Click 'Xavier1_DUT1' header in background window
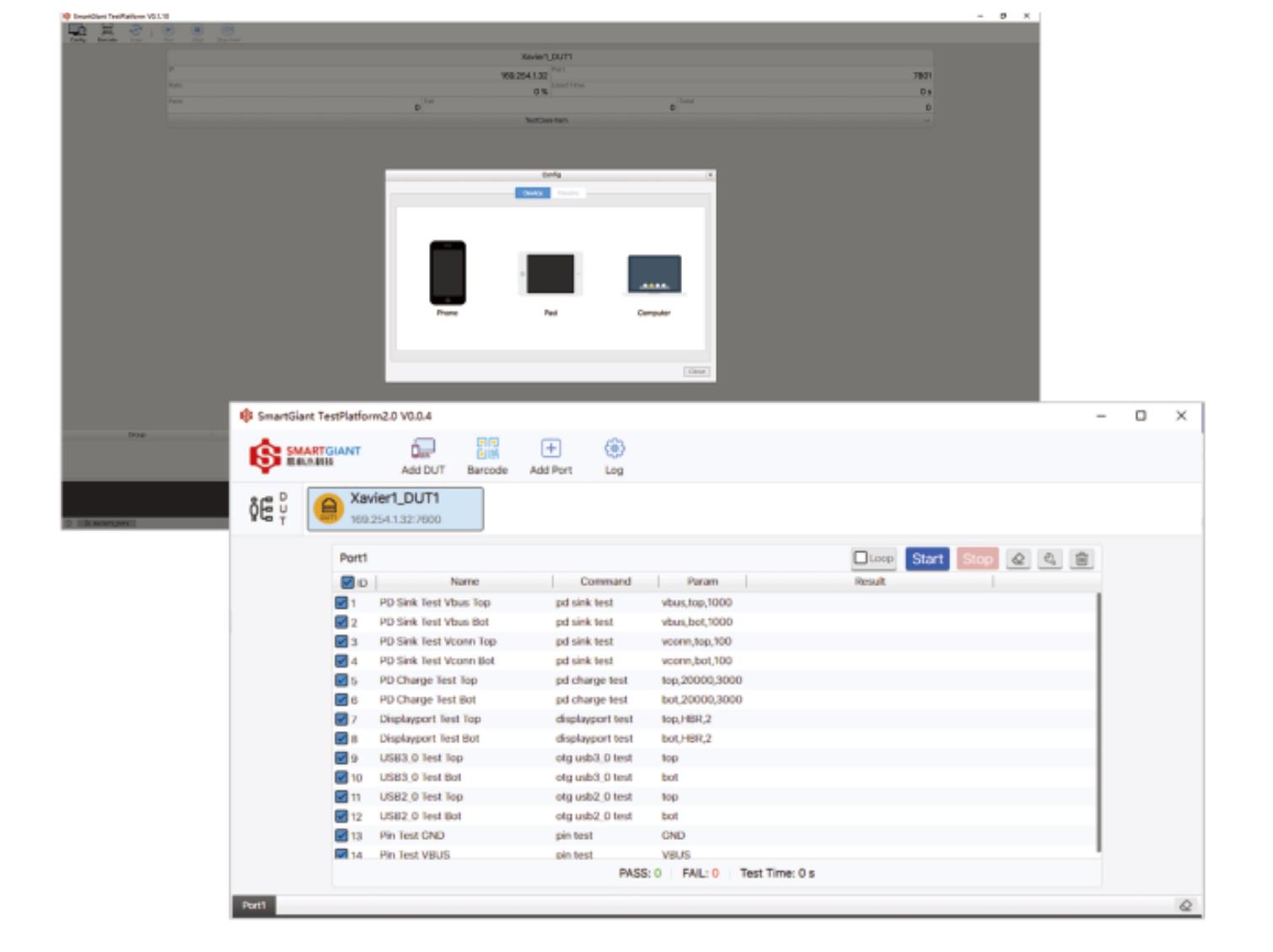The image size is (1273, 952). [547, 56]
